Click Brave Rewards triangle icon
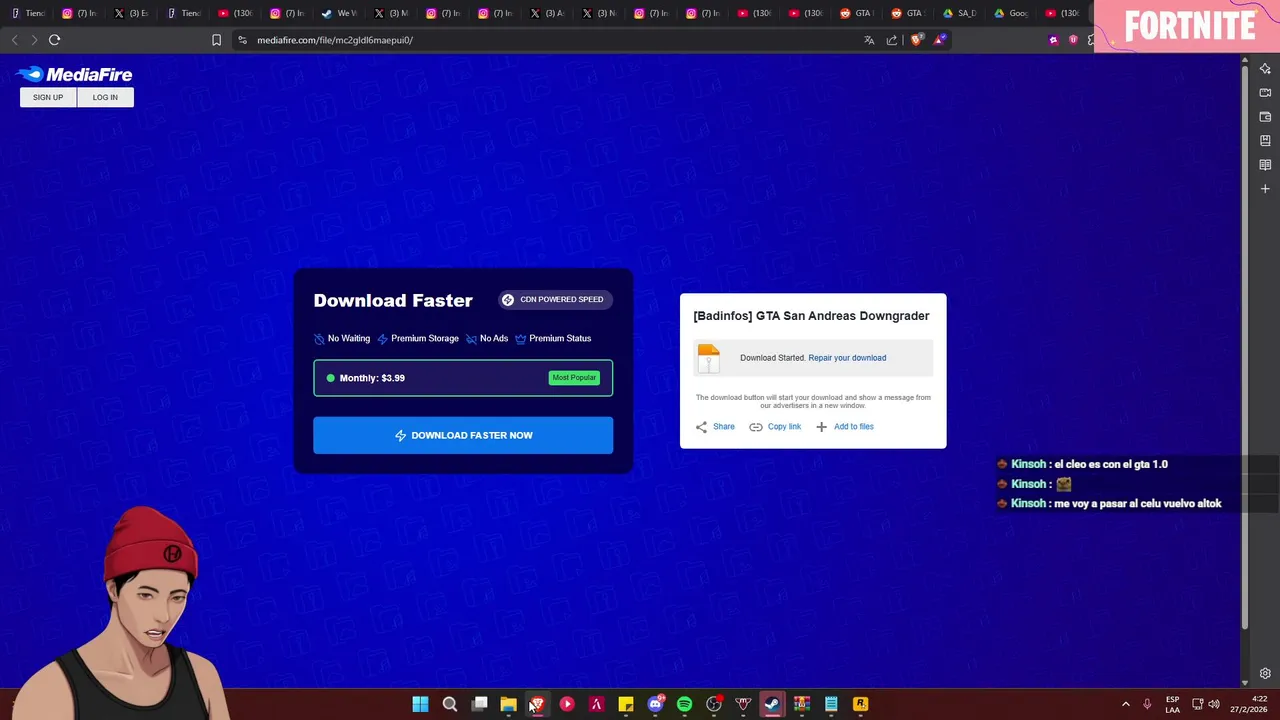This screenshot has height=720, width=1280. (x=939, y=40)
